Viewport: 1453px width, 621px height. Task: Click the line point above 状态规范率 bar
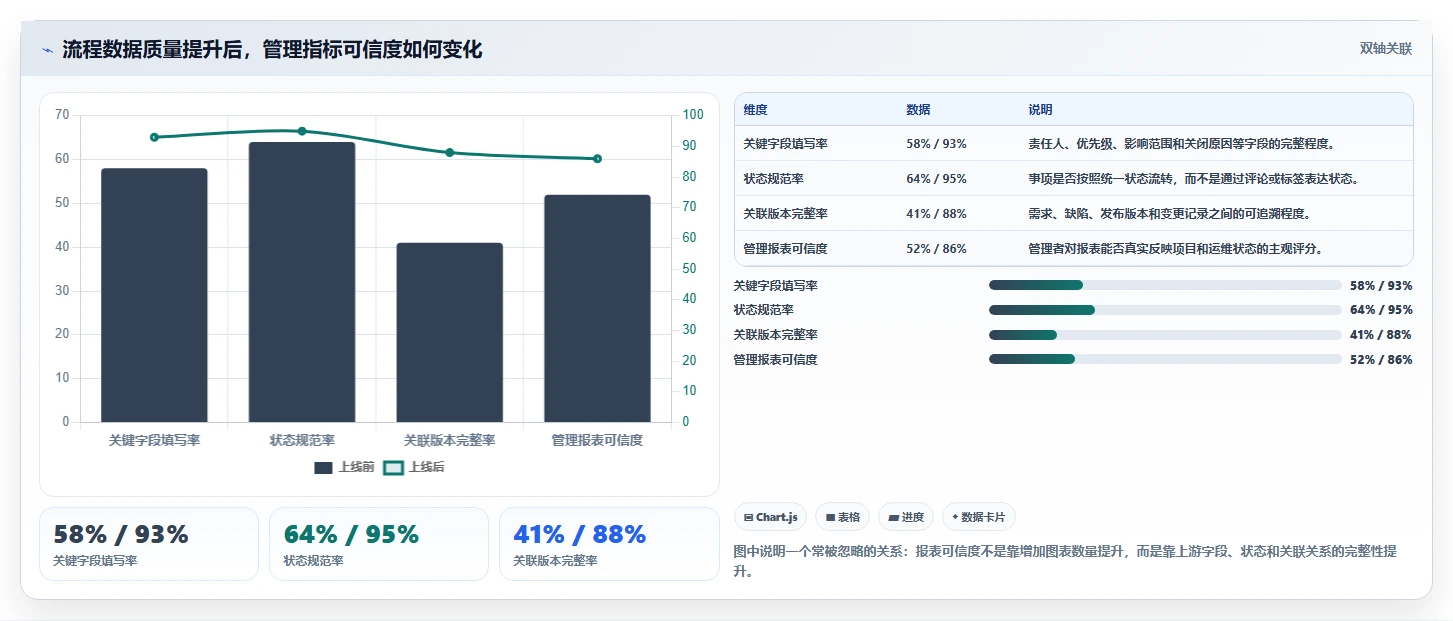(x=302, y=131)
